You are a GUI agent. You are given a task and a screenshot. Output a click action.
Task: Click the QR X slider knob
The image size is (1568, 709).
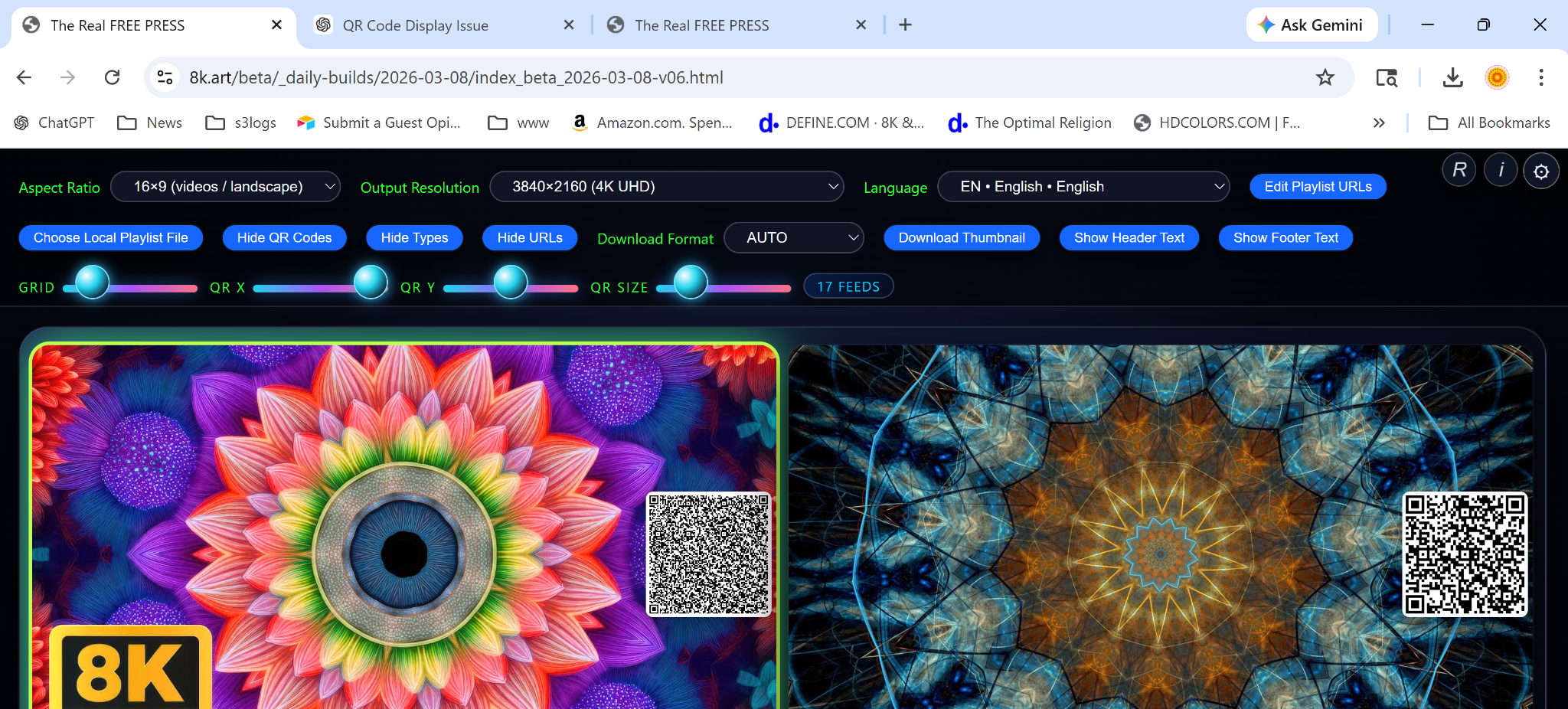click(x=371, y=282)
